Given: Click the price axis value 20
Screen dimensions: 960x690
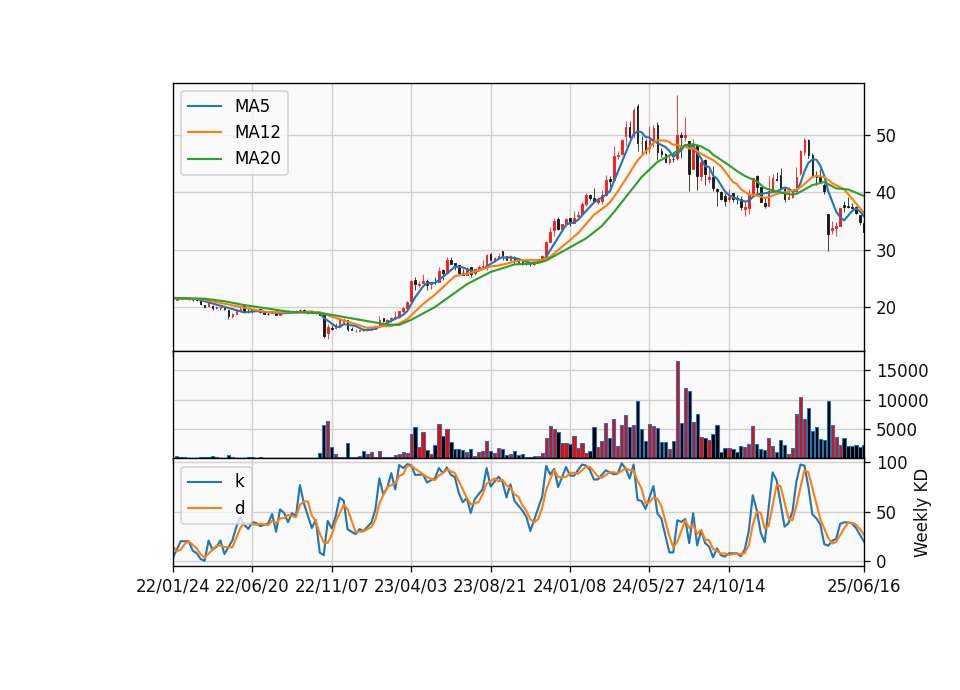Looking at the screenshot, I should [885, 308].
